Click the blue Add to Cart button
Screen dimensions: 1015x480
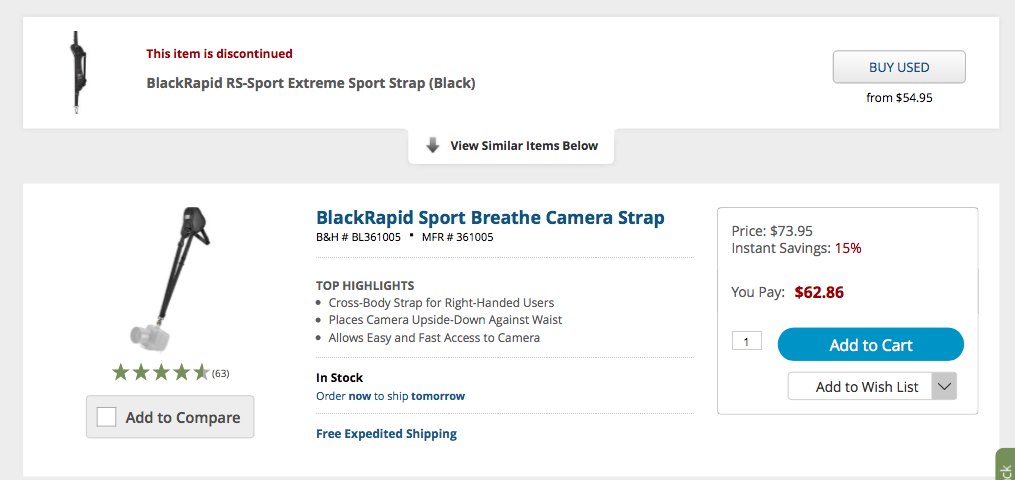tap(871, 344)
